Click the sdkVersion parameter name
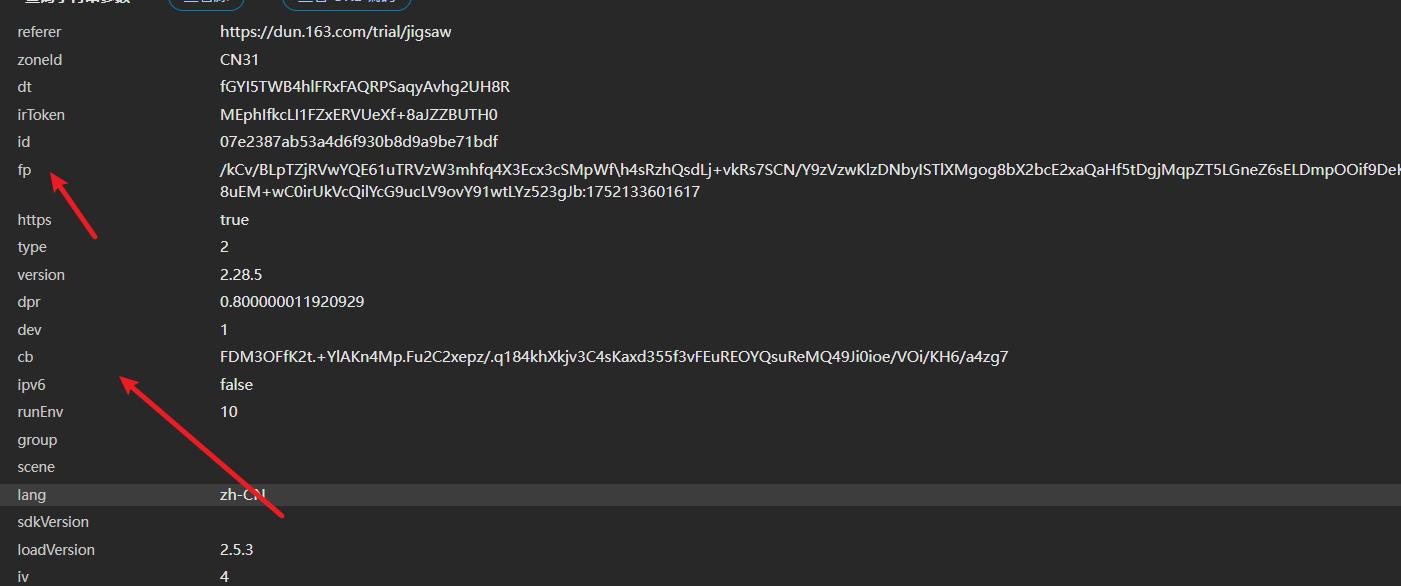 click(53, 522)
